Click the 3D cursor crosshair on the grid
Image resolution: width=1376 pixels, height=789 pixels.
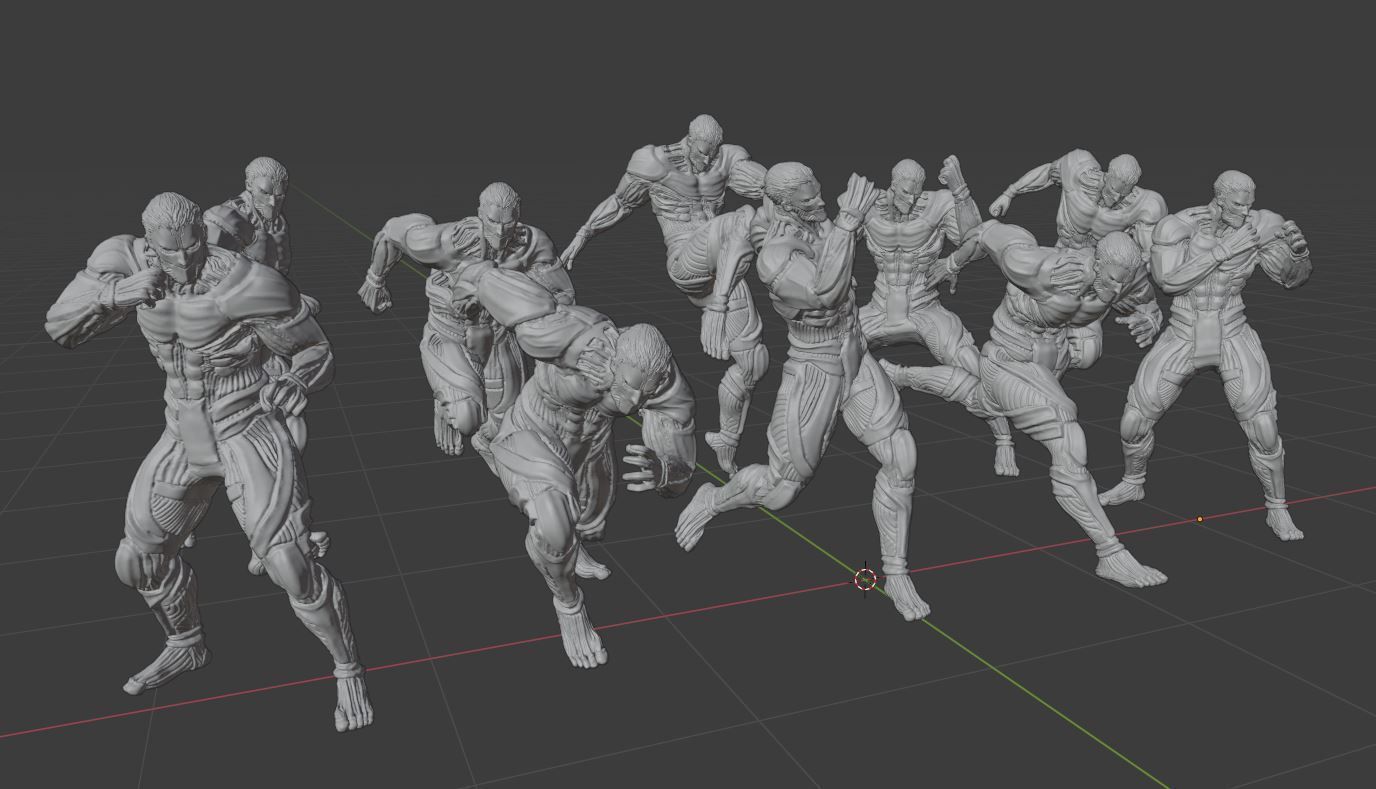click(866, 579)
